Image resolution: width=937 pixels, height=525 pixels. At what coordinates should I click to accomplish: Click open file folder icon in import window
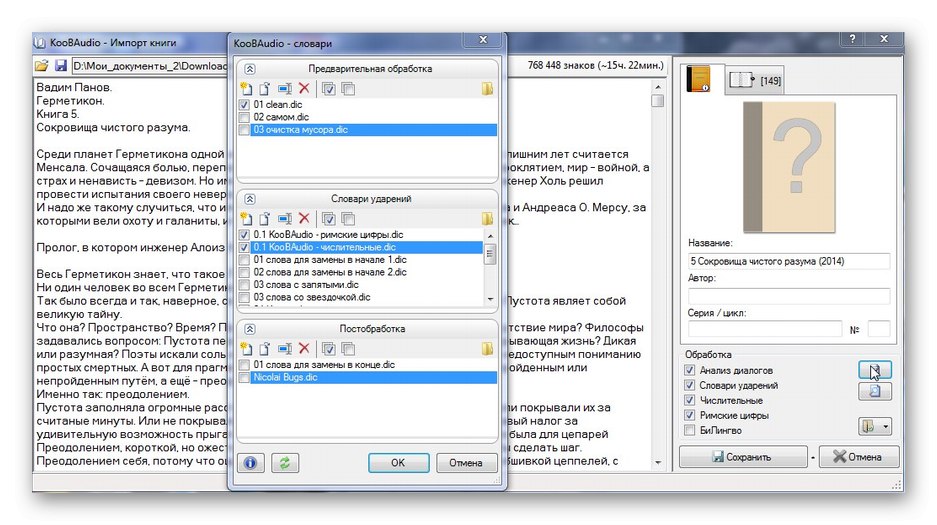click(41, 66)
